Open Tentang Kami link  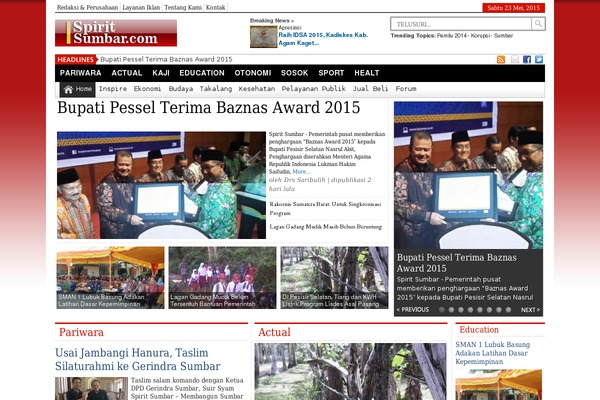[183, 7]
